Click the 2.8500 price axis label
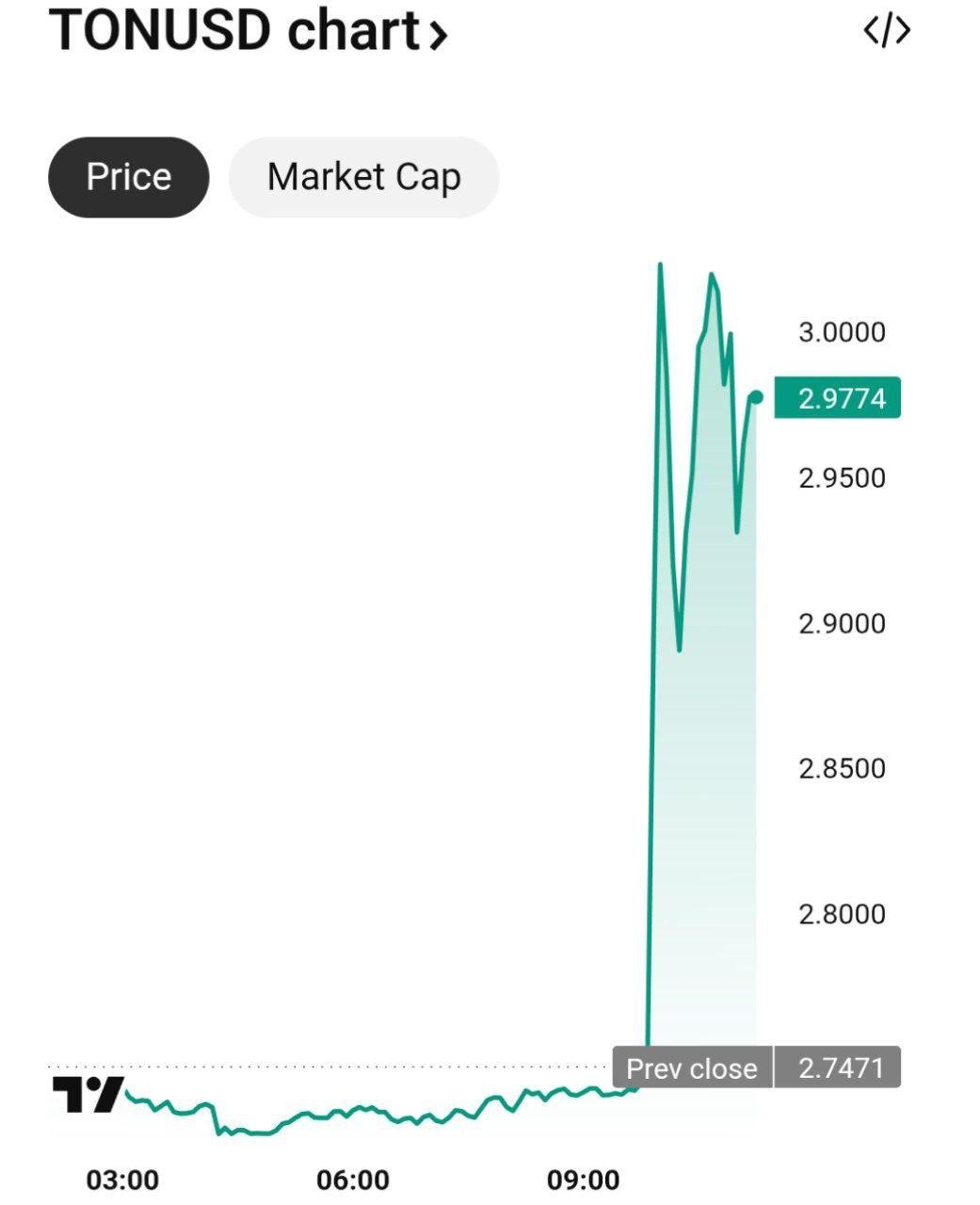This screenshot has height=1205, width=980. [843, 768]
